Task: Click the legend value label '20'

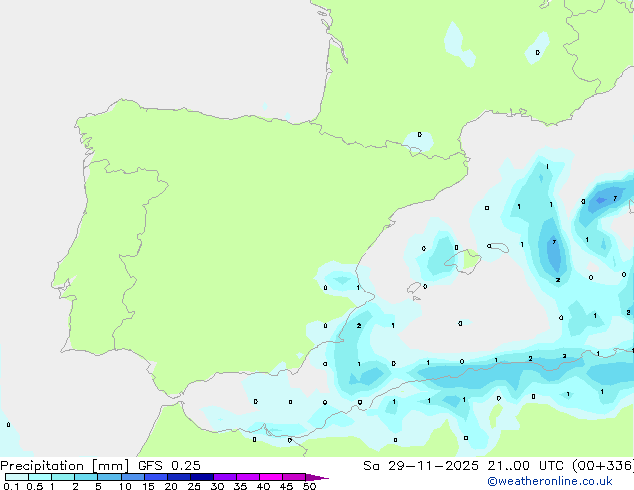Action: 171,486
